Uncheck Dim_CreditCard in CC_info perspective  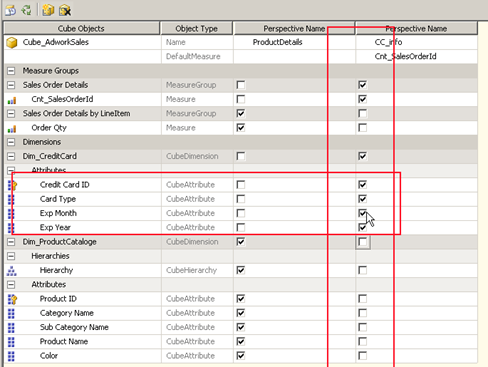pos(362,156)
